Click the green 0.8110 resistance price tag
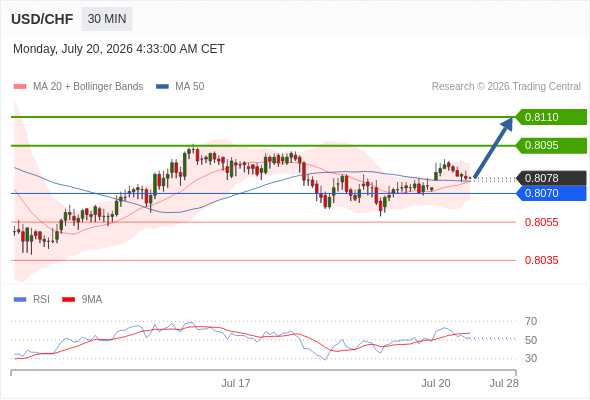 pyautogui.click(x=551, y=117)
